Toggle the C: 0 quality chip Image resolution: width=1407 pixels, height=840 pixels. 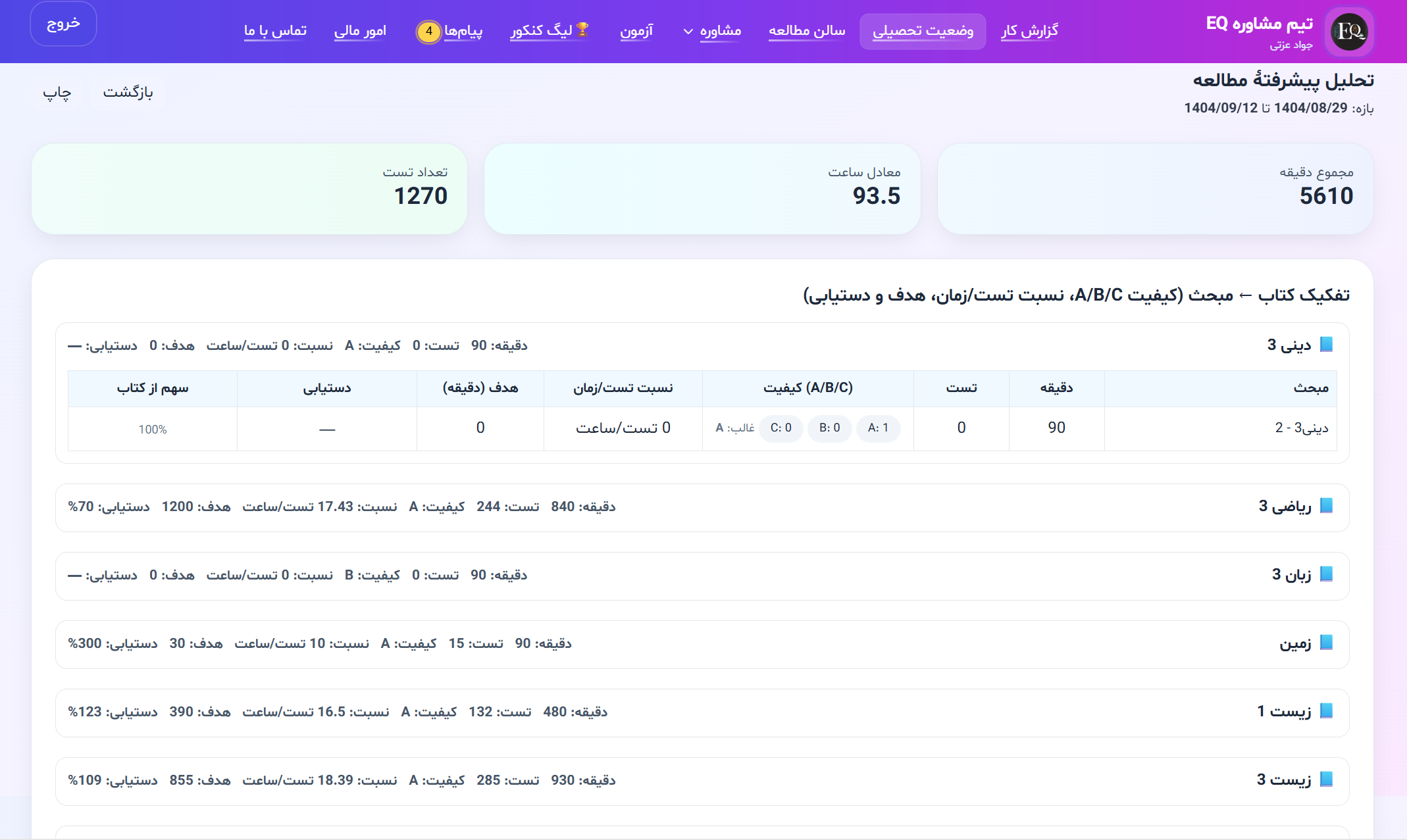point(780,428)
